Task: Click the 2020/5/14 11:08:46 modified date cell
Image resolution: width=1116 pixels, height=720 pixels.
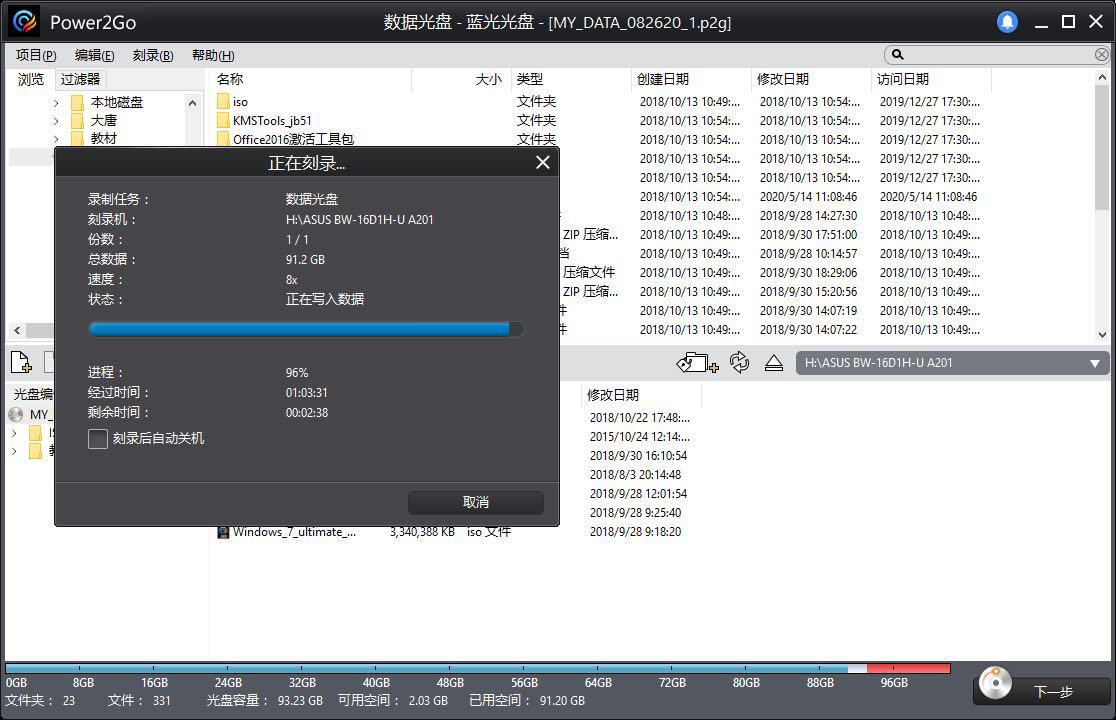Action: tap(809, 196)
